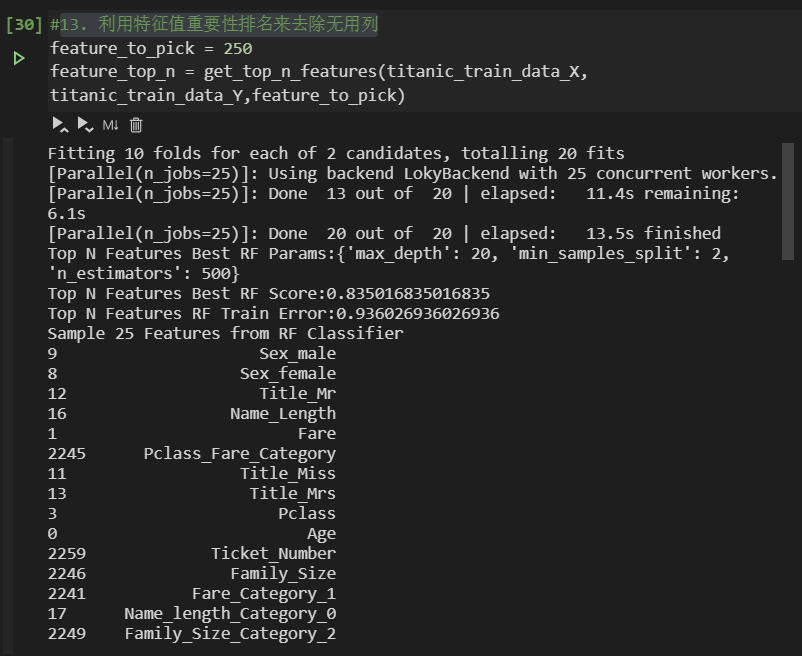Click the Run Cell and Below icon
The image size is (802, 656).
(85, 125)
